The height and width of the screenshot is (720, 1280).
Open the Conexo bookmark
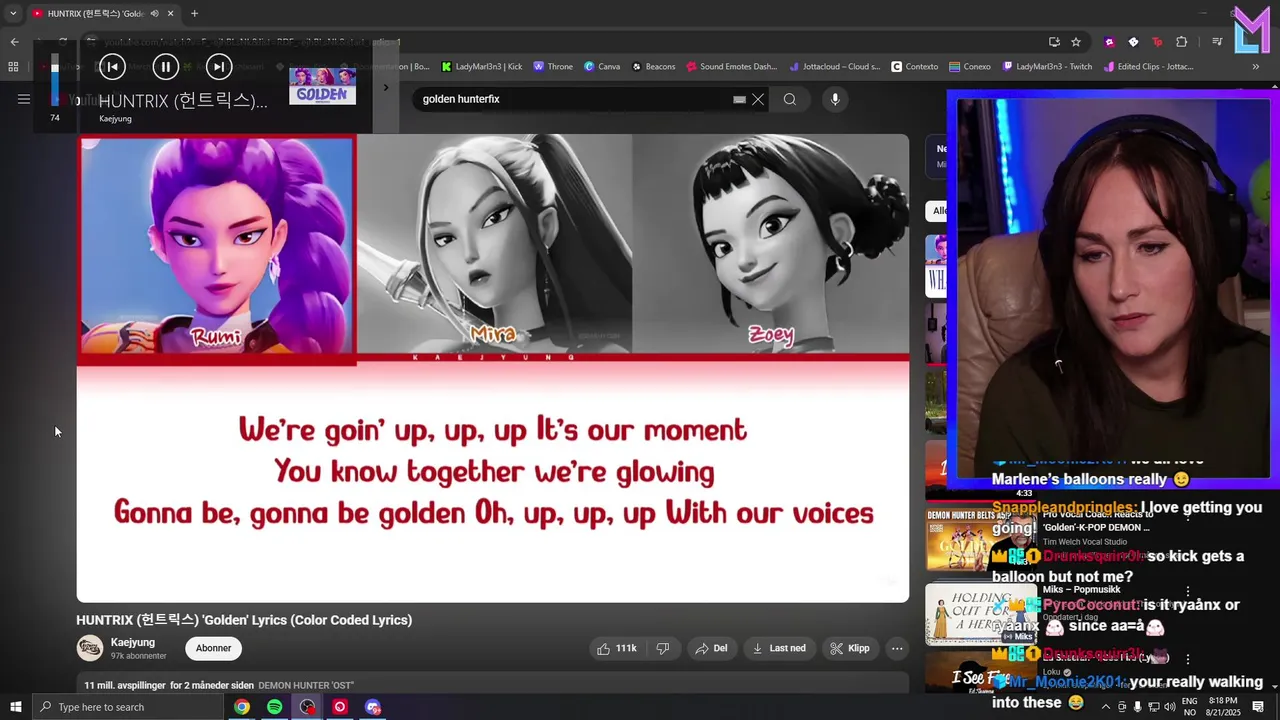[x=970, y=67]
